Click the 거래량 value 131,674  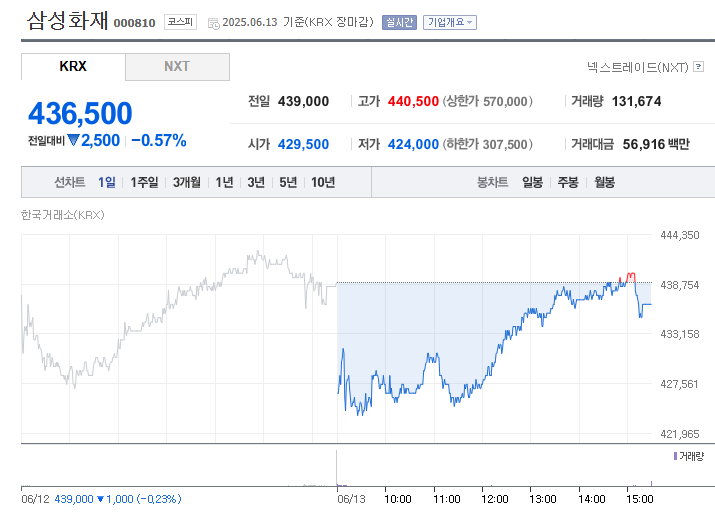coord(636,101)
